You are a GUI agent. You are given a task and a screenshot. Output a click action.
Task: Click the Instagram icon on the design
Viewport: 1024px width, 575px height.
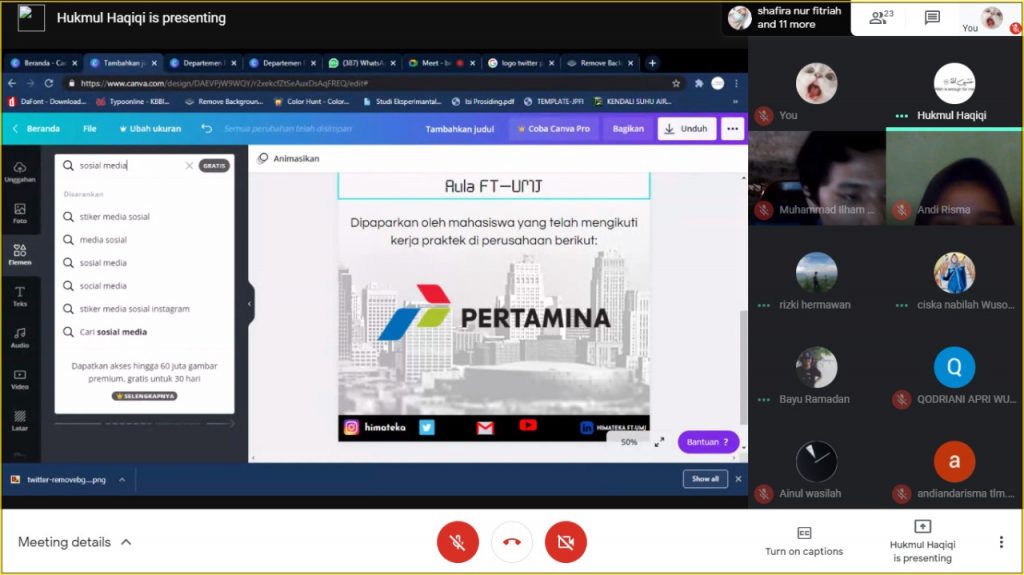point(351,427)
